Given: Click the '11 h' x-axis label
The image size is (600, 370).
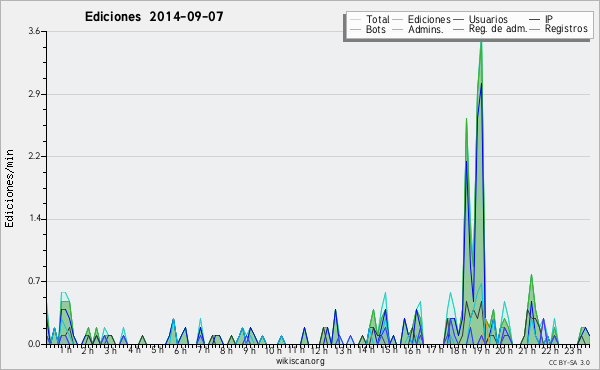Looking at the screenshot, I should click(x=296, y=350).
